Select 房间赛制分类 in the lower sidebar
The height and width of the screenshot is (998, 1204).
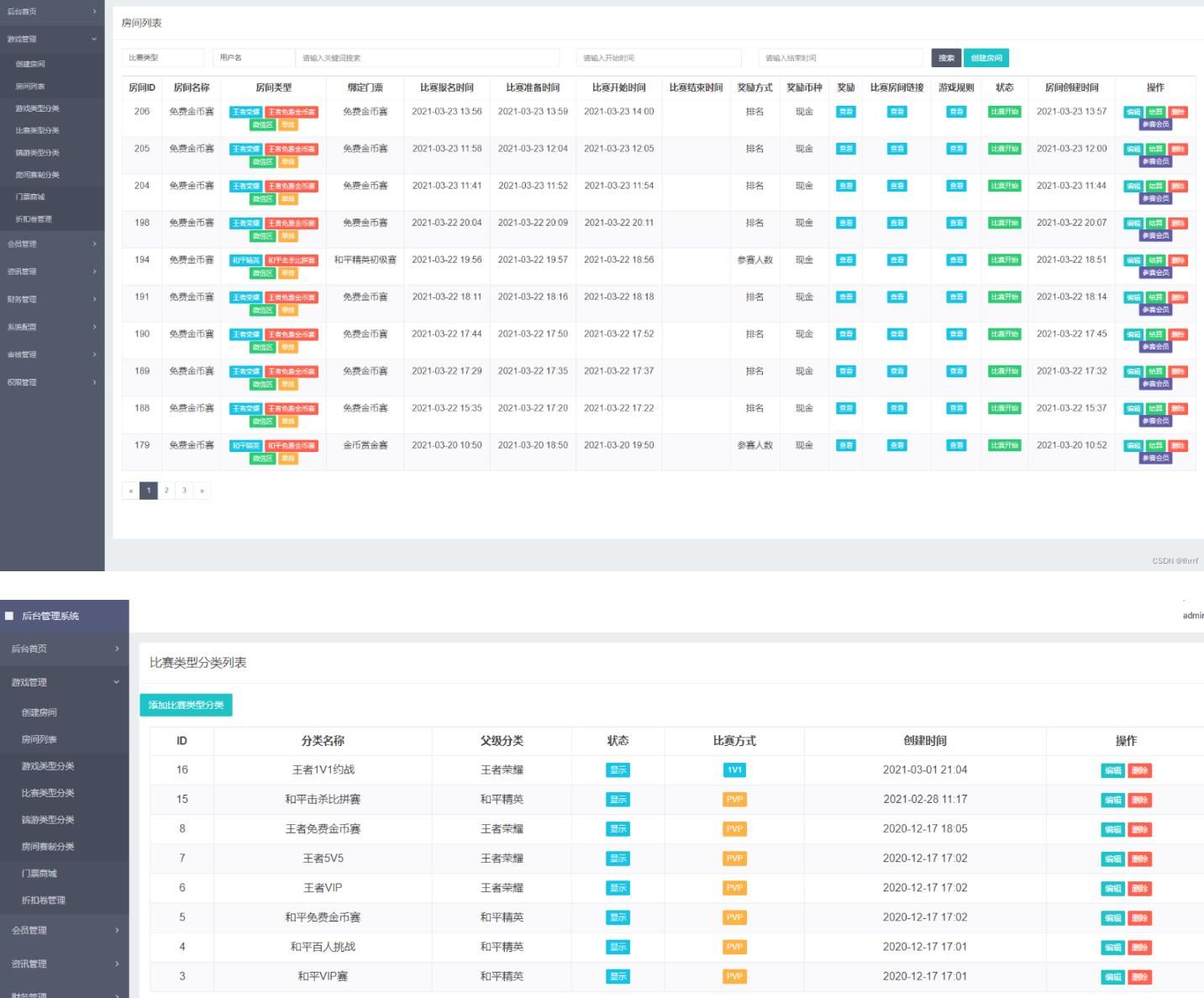coord(48,846)
